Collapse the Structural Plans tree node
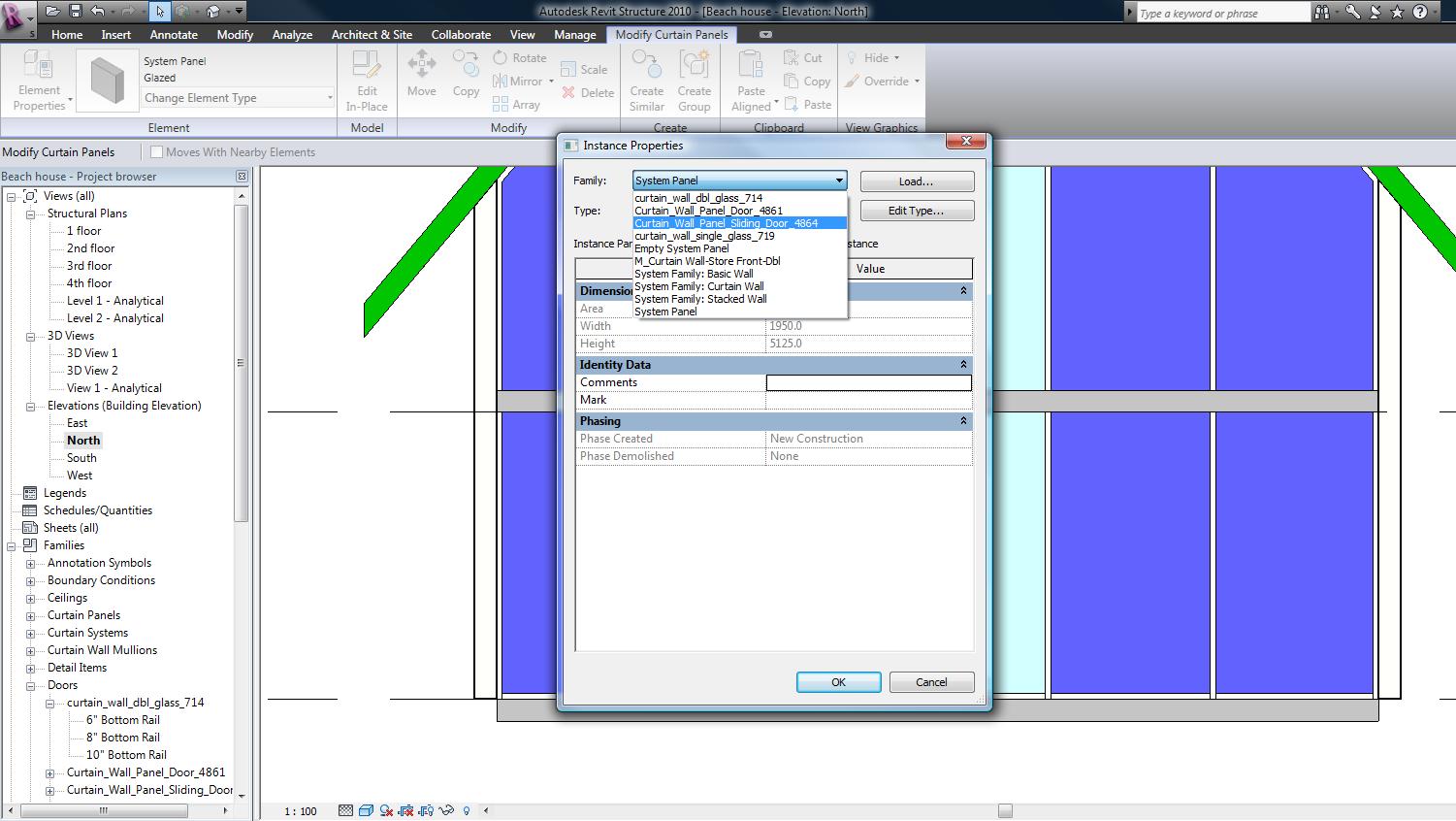The height and width of the screenshot is (821, 1456). [x=30, y=213]
